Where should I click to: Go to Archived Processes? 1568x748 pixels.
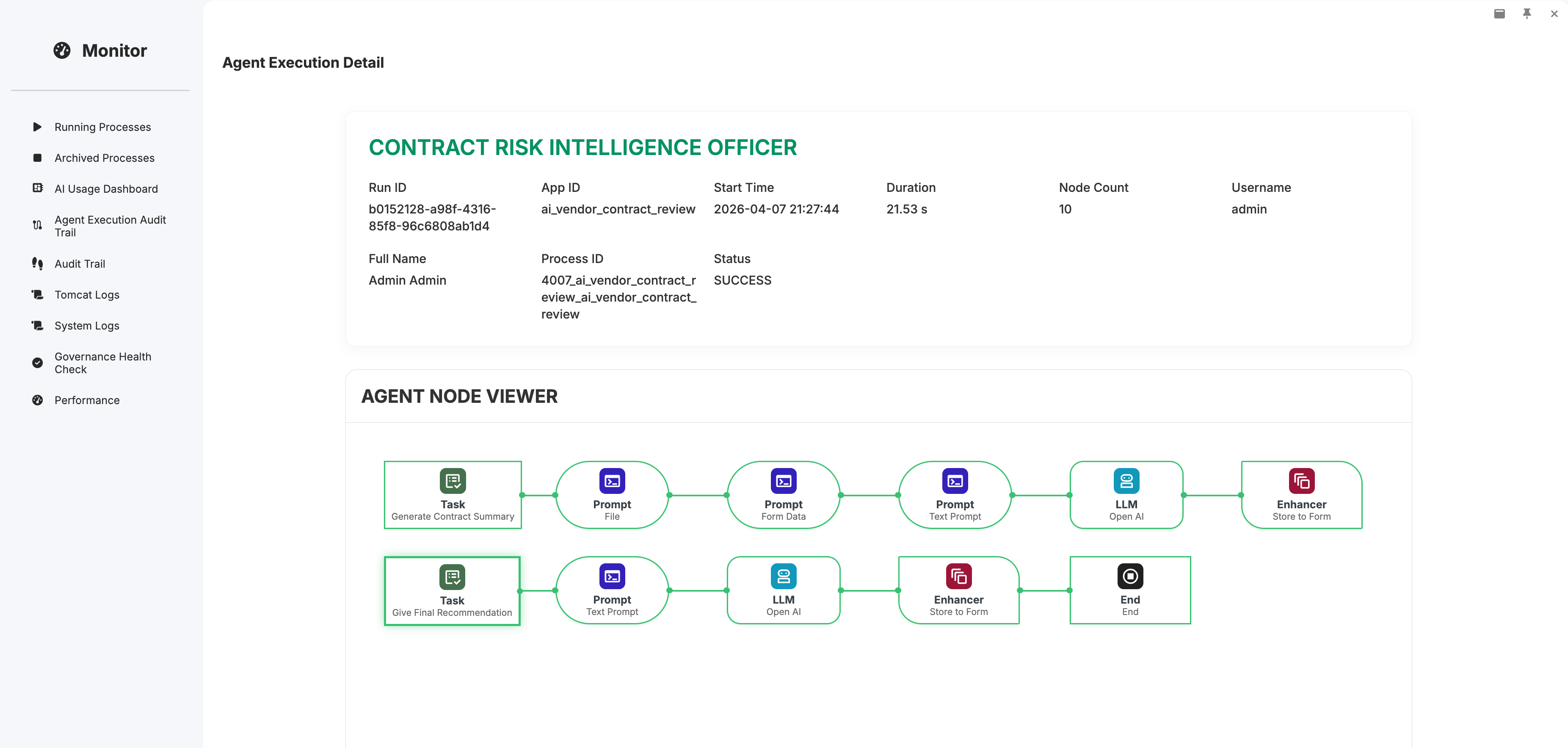(104, 158)
